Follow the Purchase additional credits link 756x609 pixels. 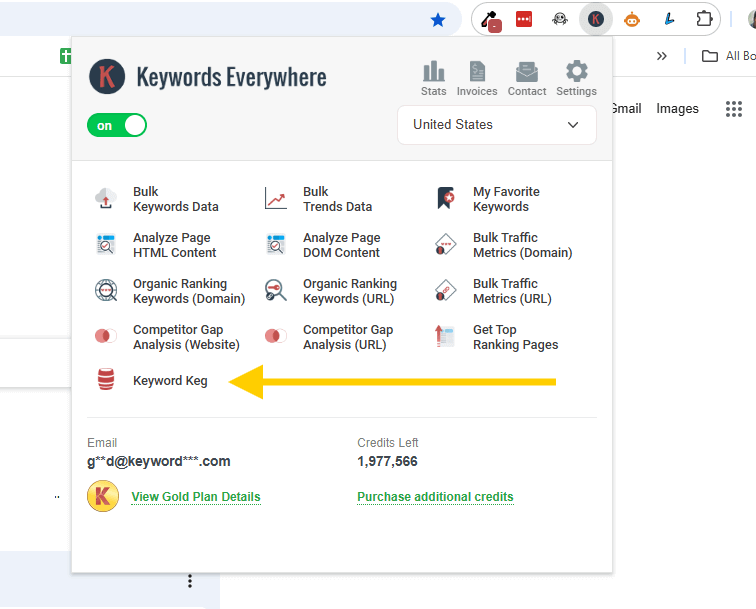(435, 497)
